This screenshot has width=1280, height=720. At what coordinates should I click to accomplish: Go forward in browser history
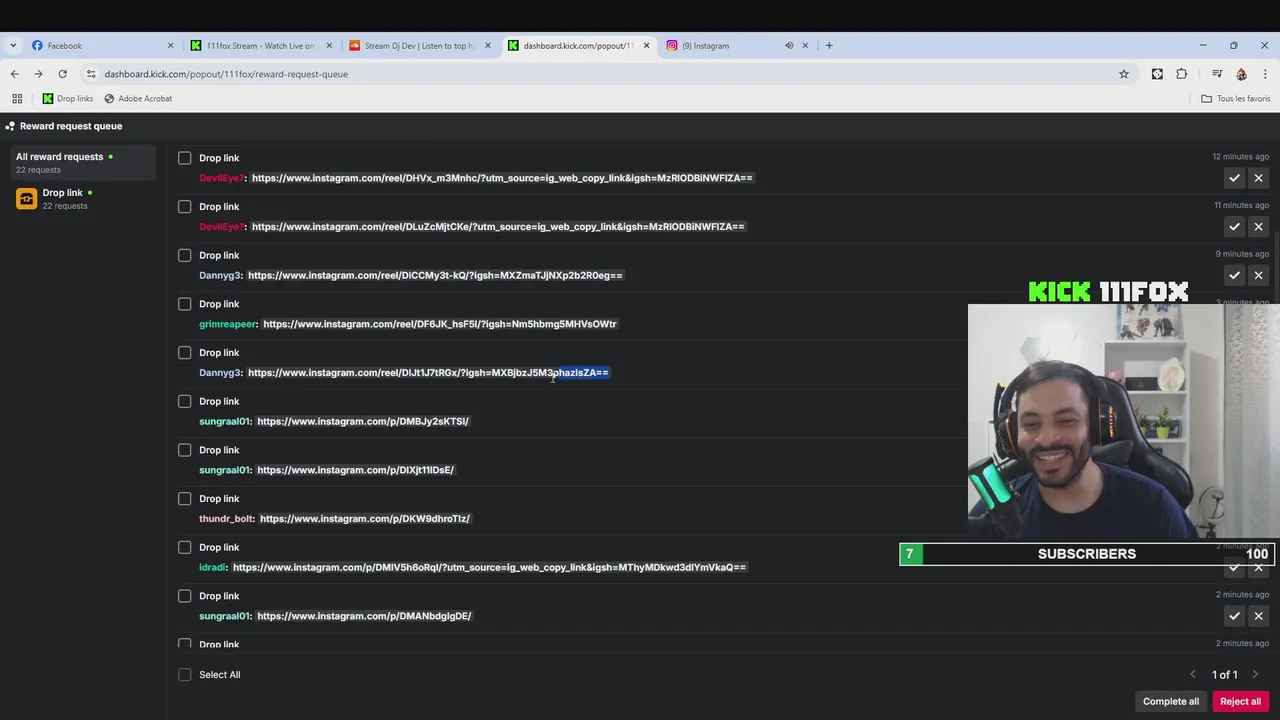point(38,74)
